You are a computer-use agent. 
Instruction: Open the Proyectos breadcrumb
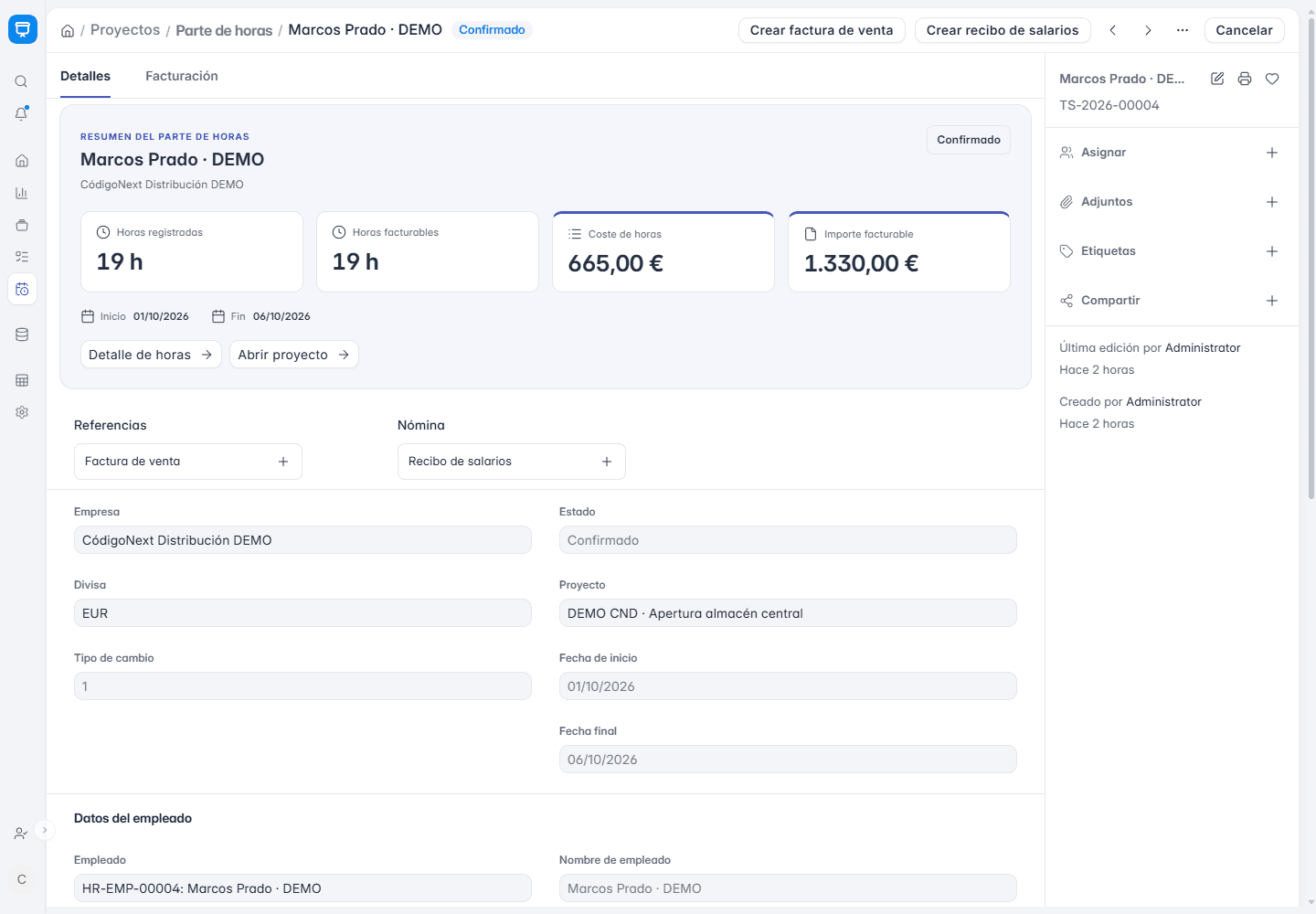pyautogui.click(x=125, y=30)
